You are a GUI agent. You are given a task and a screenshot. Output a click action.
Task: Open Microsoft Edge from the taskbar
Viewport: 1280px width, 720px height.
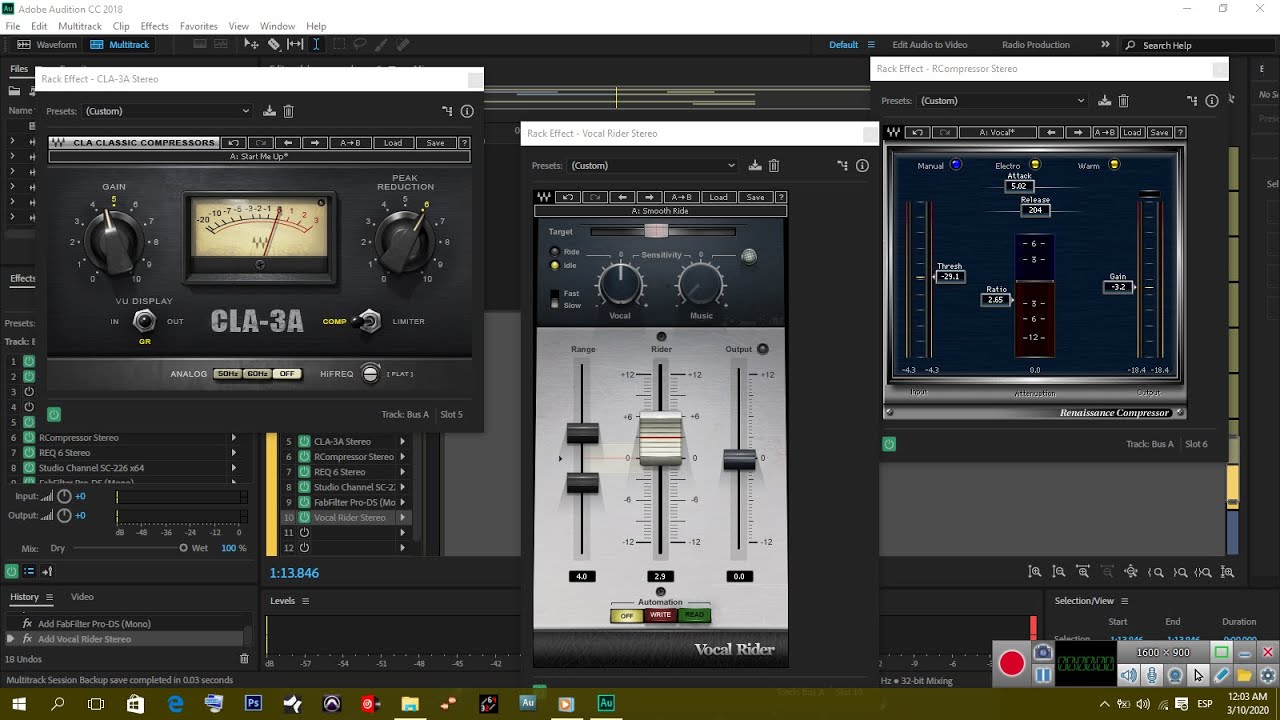pyautogui.click(x=175, y=704)
